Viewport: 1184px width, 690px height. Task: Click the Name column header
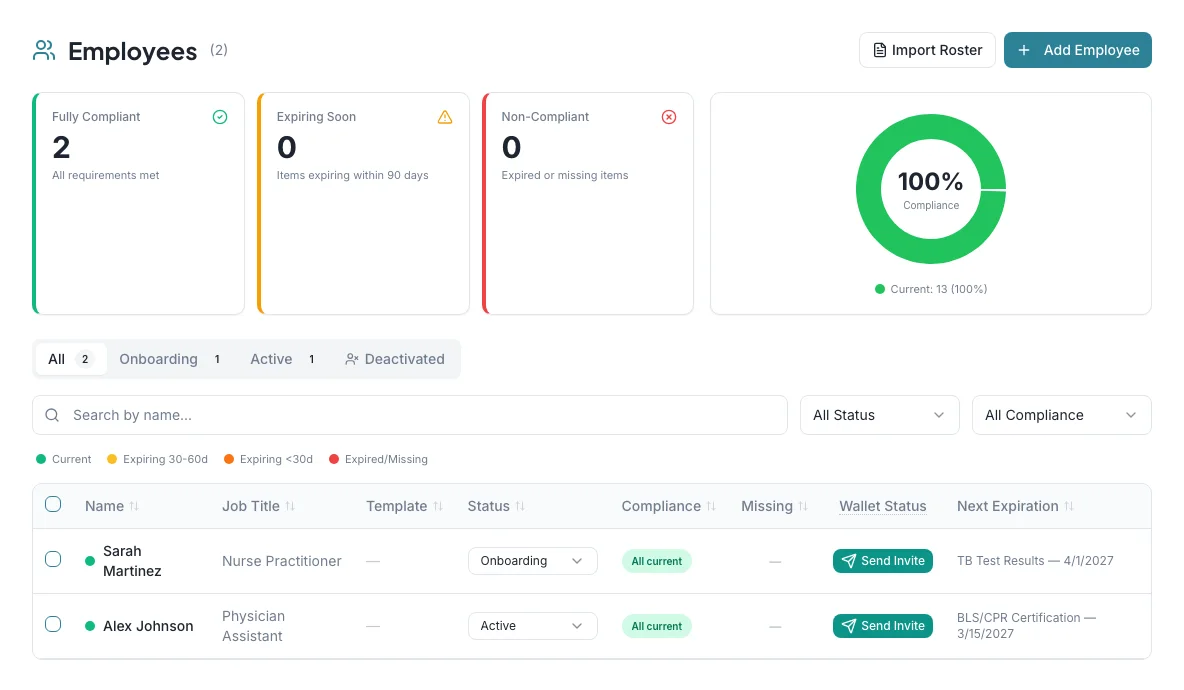pyautogui.click(x=104, y=507)
